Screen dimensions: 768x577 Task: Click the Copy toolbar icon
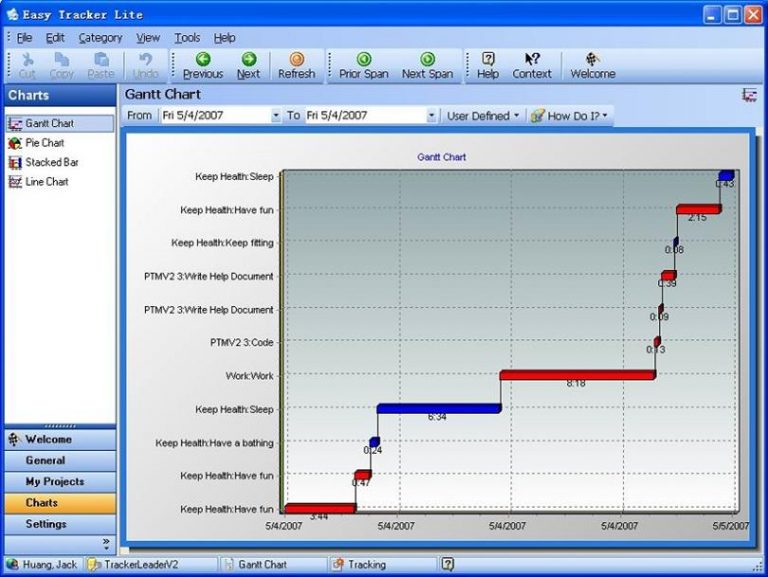tap(62, 66)
